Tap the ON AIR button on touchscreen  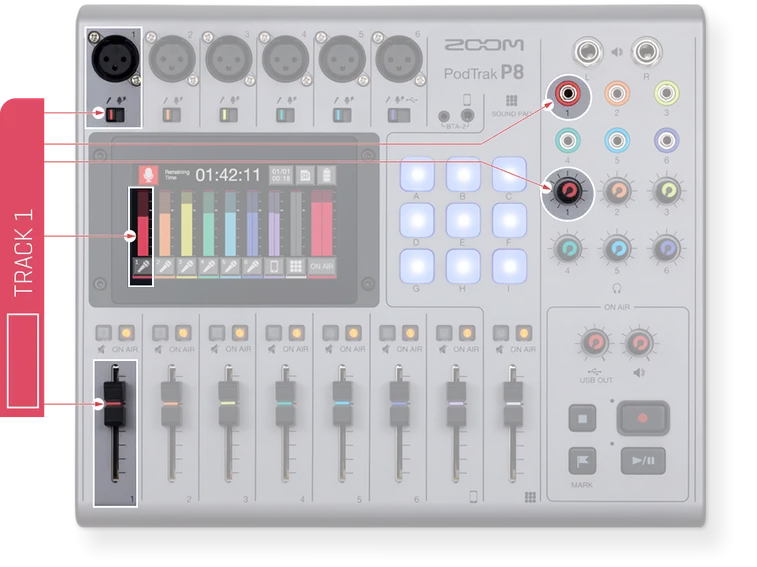[x=322, y=266]
